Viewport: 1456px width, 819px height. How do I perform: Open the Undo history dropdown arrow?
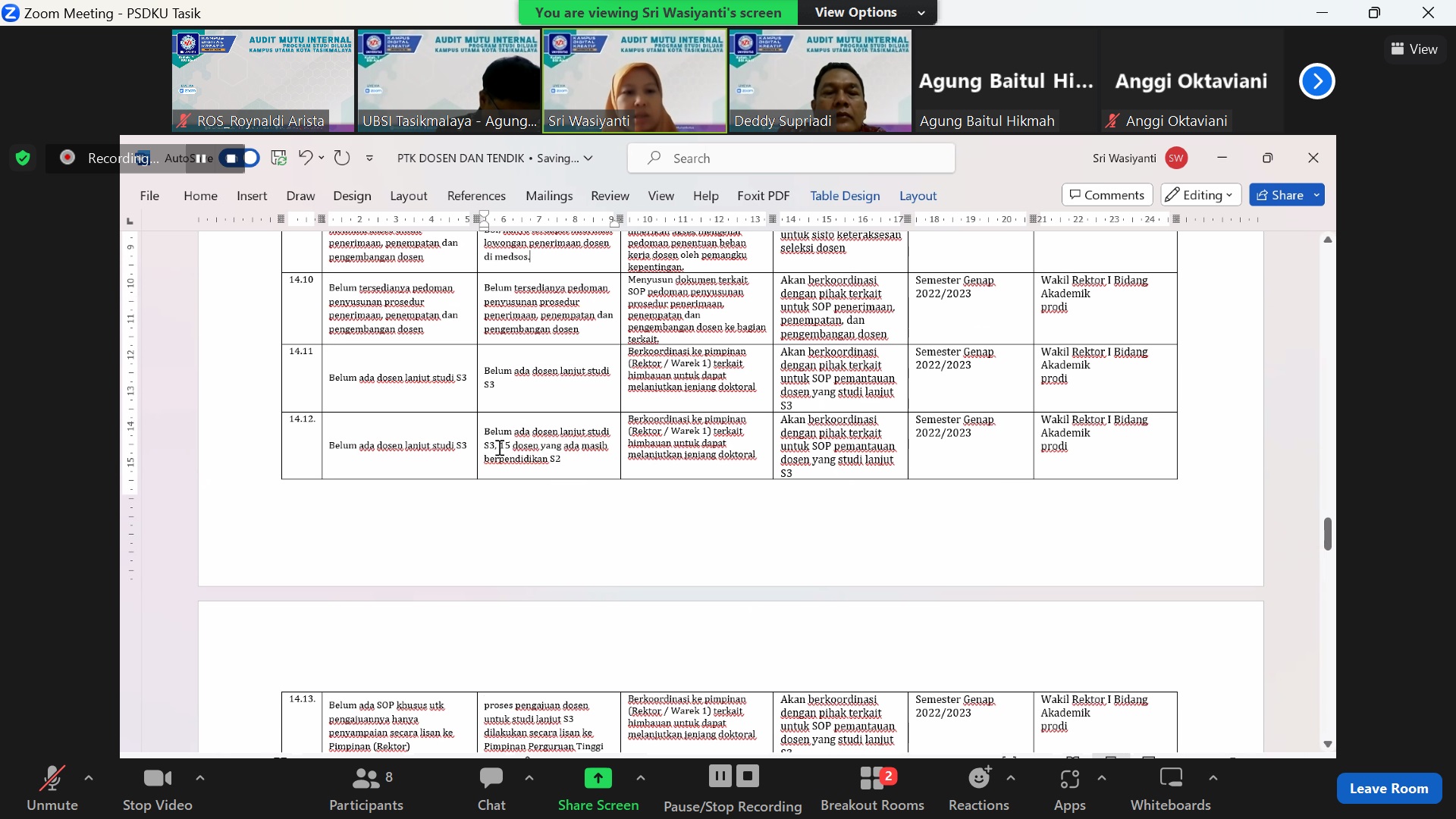(x=322, y=158)
